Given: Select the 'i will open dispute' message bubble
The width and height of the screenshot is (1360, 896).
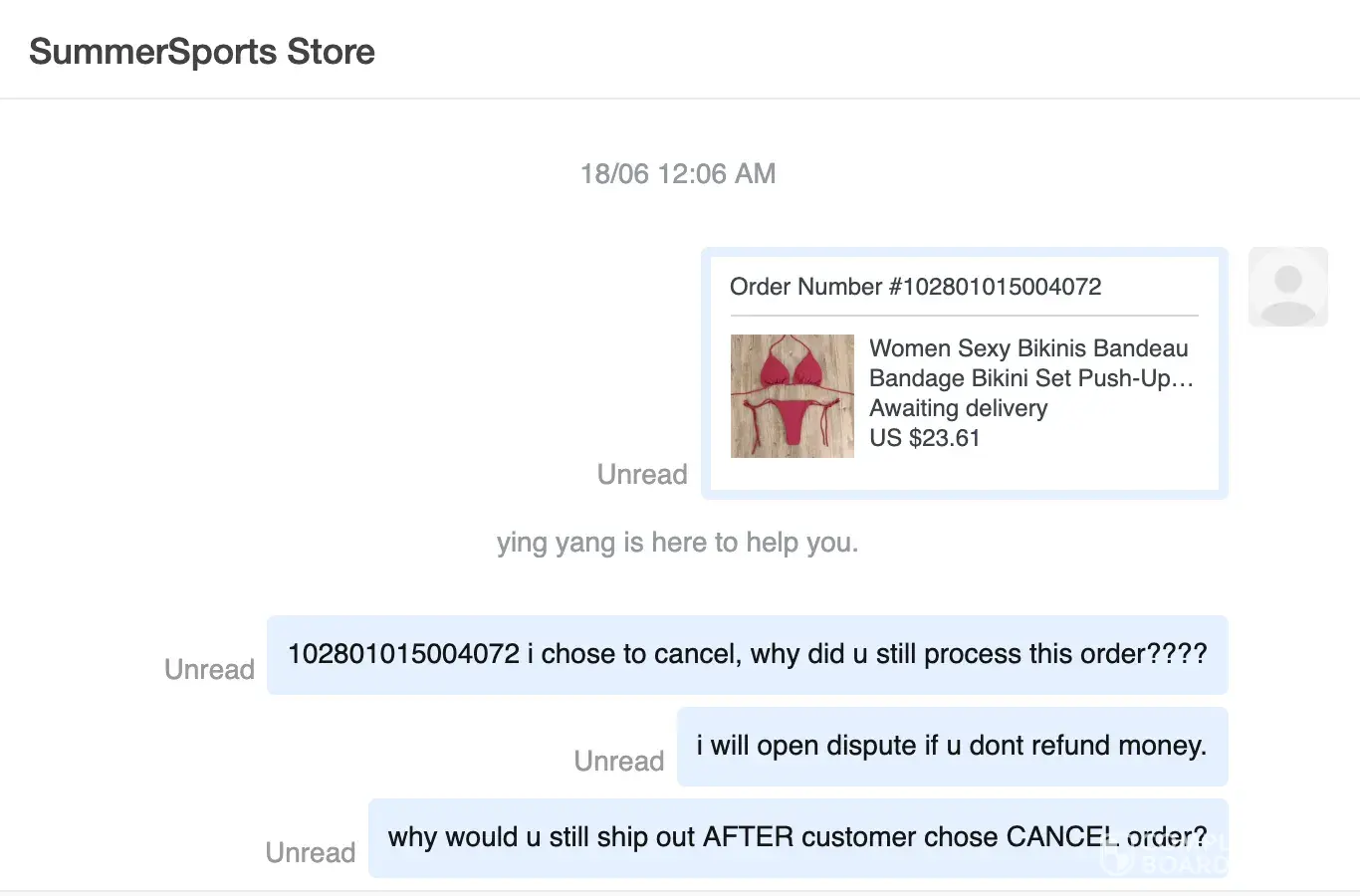Looking at the screenshot, I should coord(952,747).
